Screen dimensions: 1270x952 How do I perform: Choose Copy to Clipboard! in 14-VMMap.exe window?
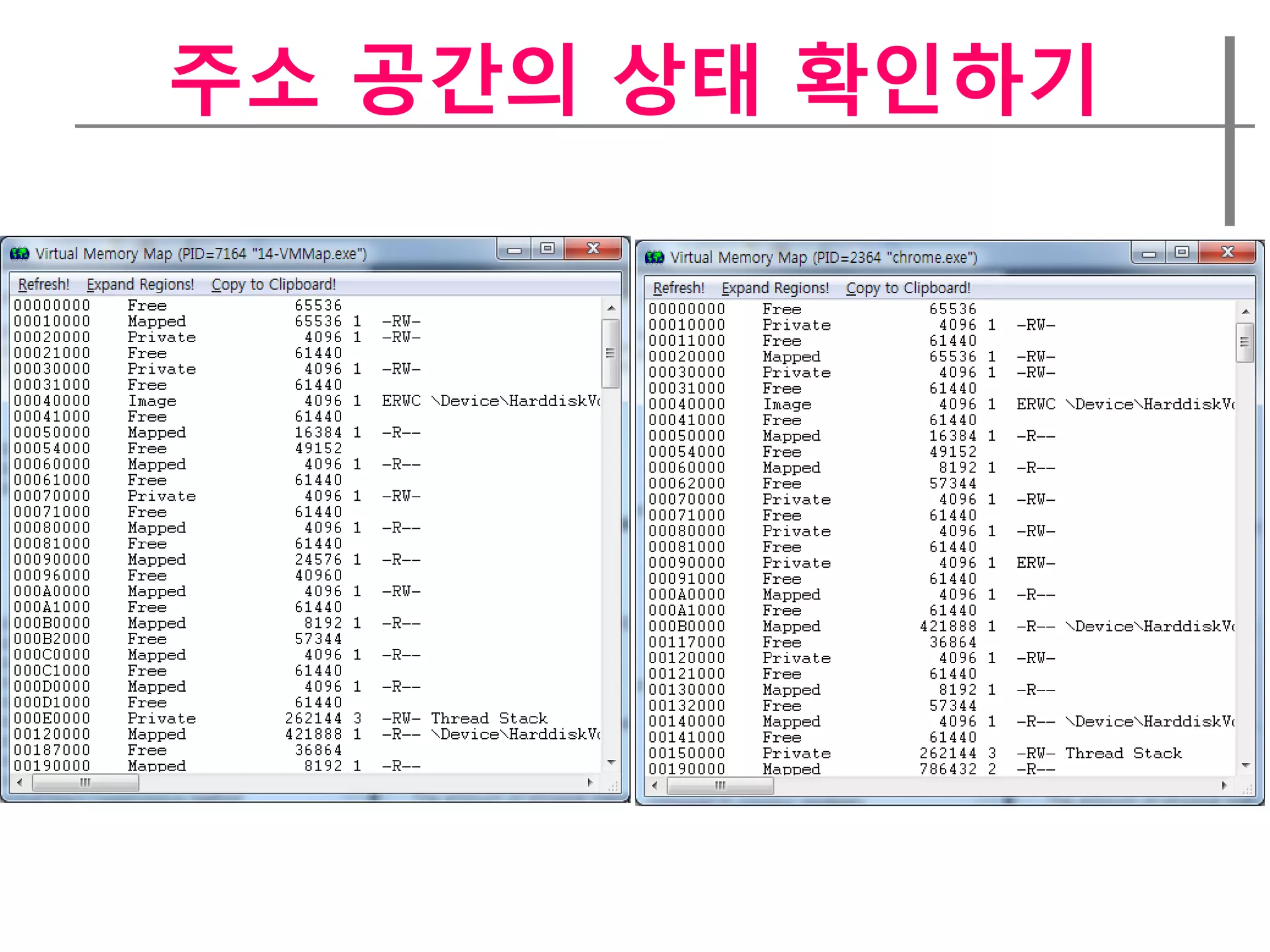tap(273, 284)
